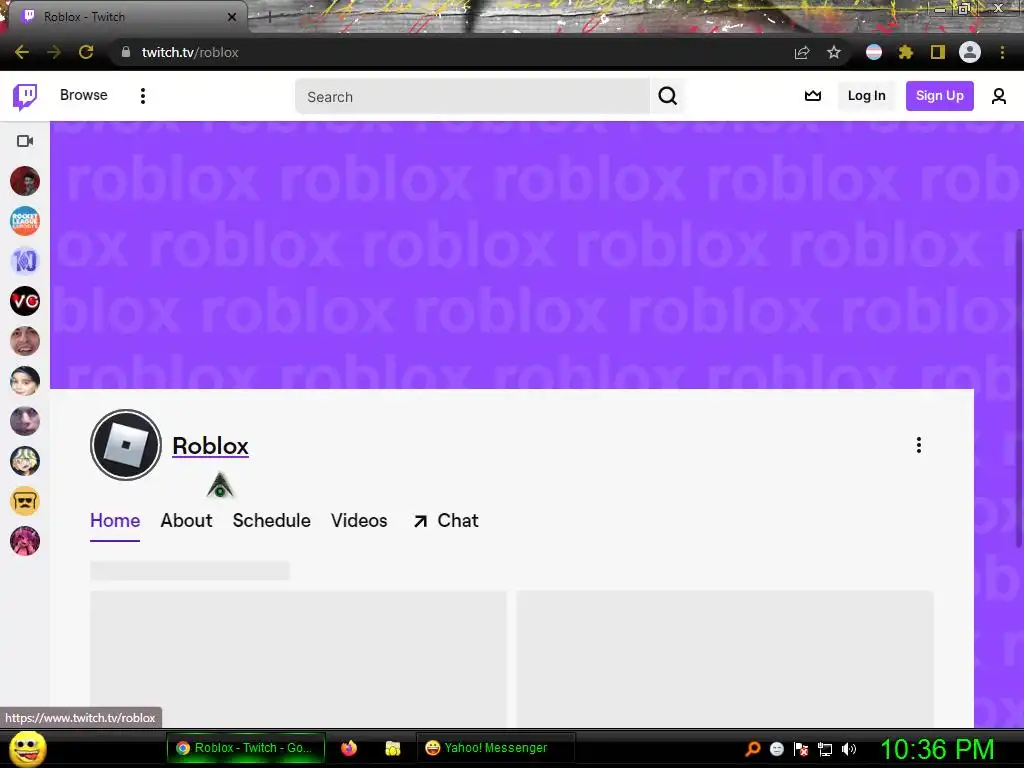The image size is (1024, 768).
Task: Switch to the About tab
Action: pyautogui.click(x=186, y=520)
